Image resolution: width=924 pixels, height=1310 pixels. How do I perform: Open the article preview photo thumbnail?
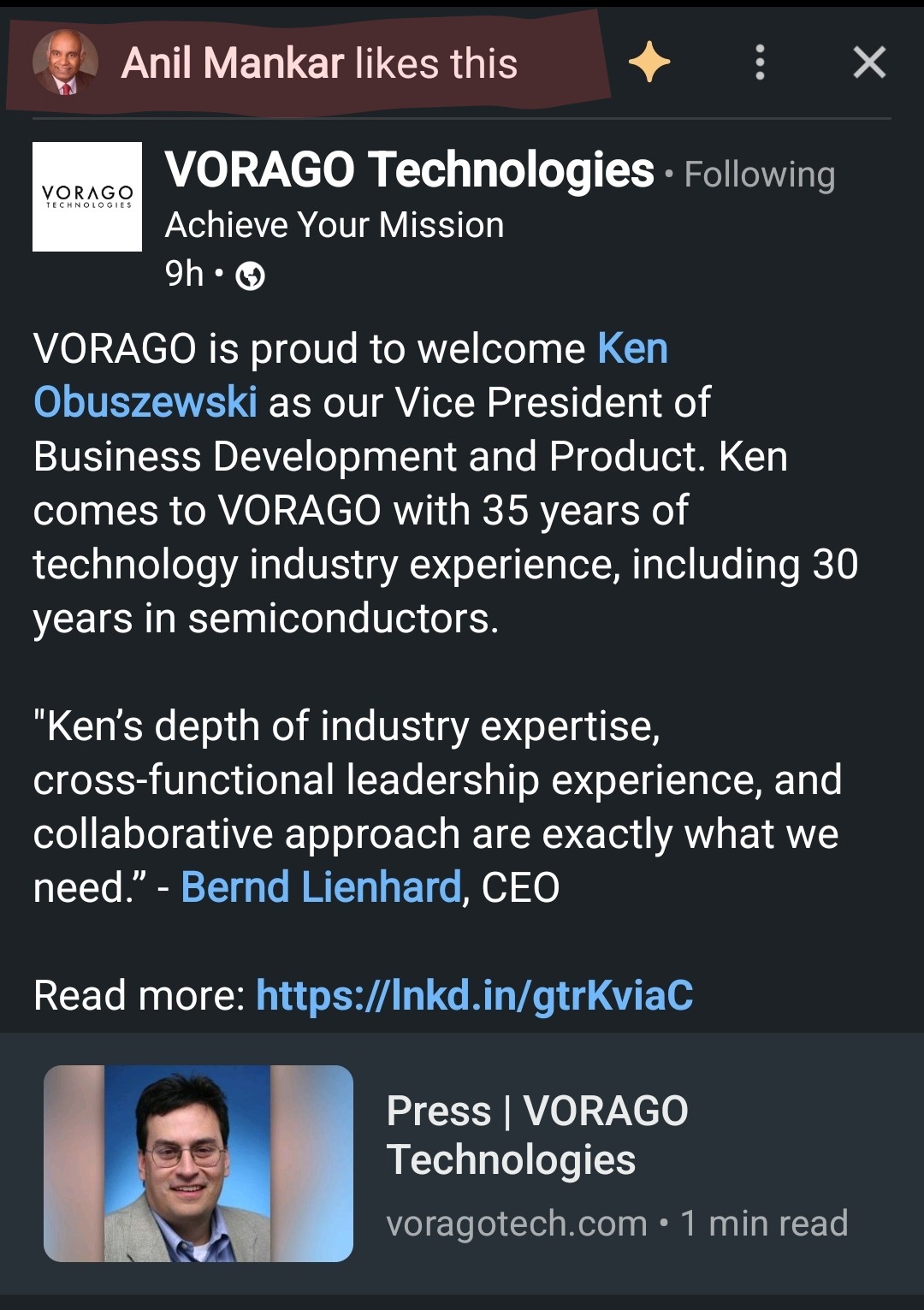(x=198, y=1164)
